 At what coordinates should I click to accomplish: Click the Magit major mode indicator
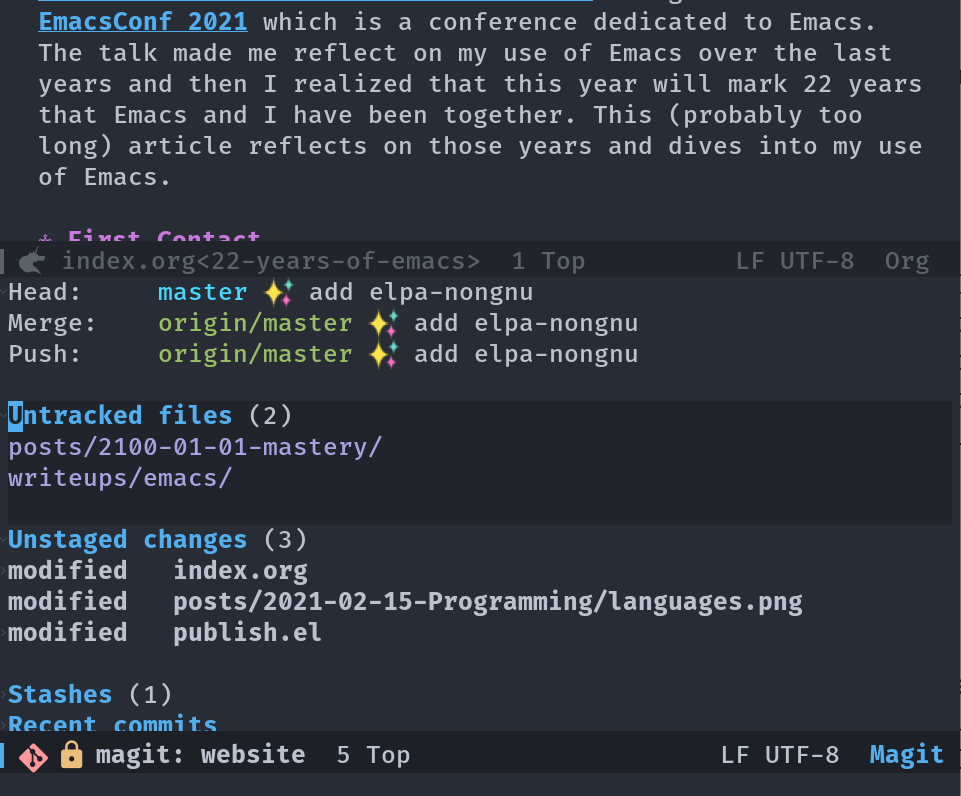pyautogui.click(x=906, y=755)
